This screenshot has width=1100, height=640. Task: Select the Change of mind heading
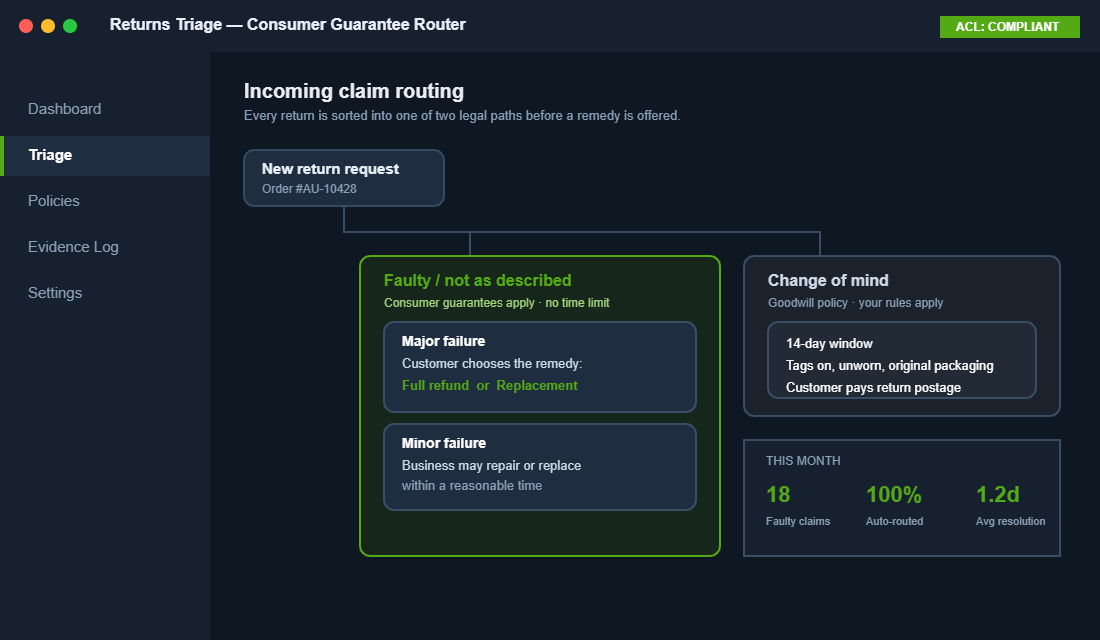[828, 280]
